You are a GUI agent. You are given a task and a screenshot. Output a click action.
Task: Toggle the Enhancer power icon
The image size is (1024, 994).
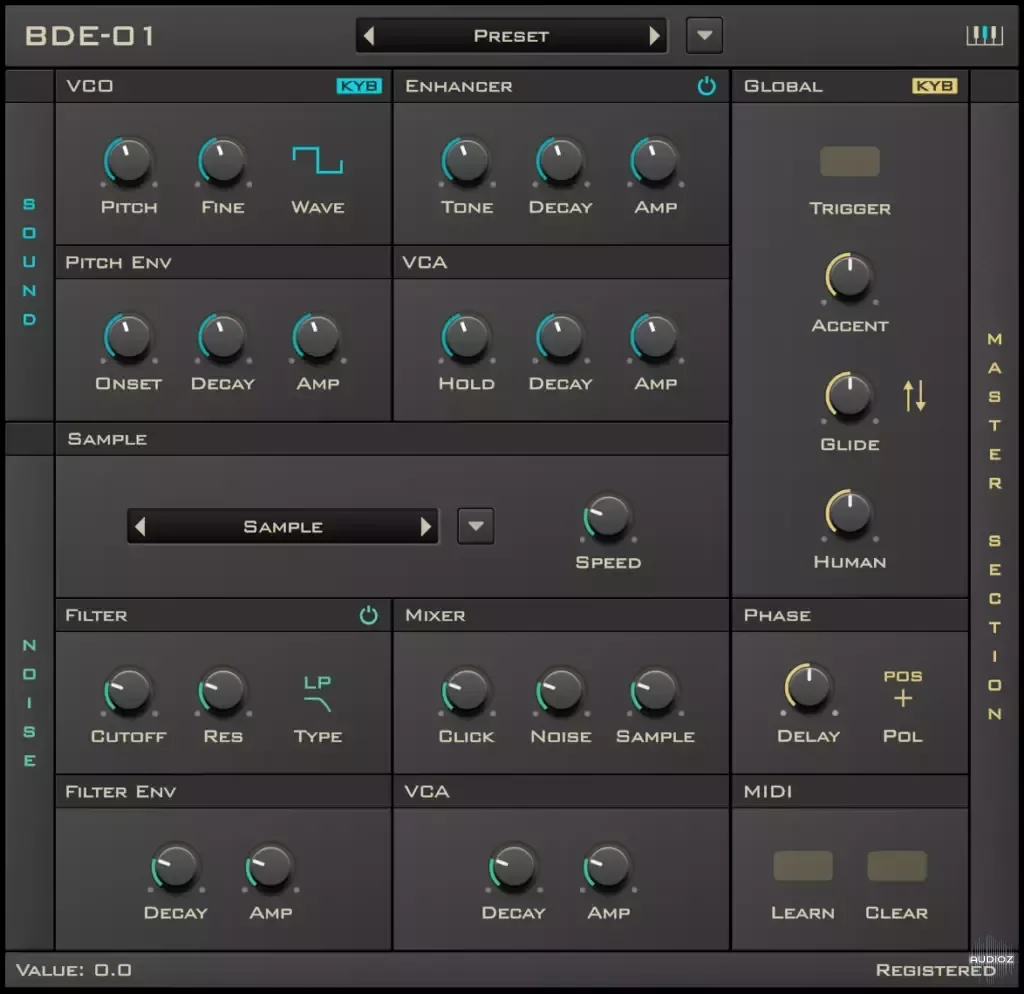706,86
